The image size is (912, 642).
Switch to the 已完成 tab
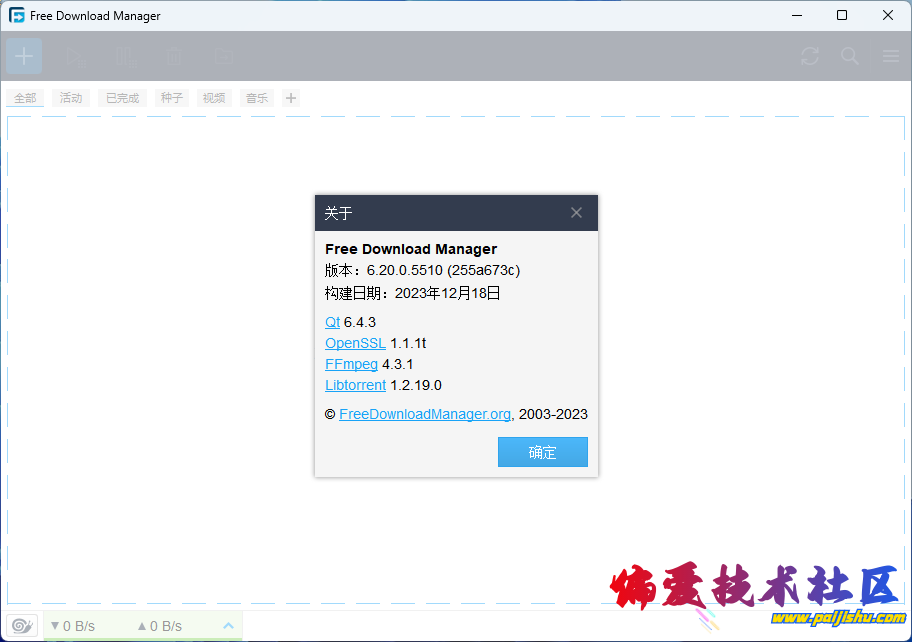click(x=122, y=98)
